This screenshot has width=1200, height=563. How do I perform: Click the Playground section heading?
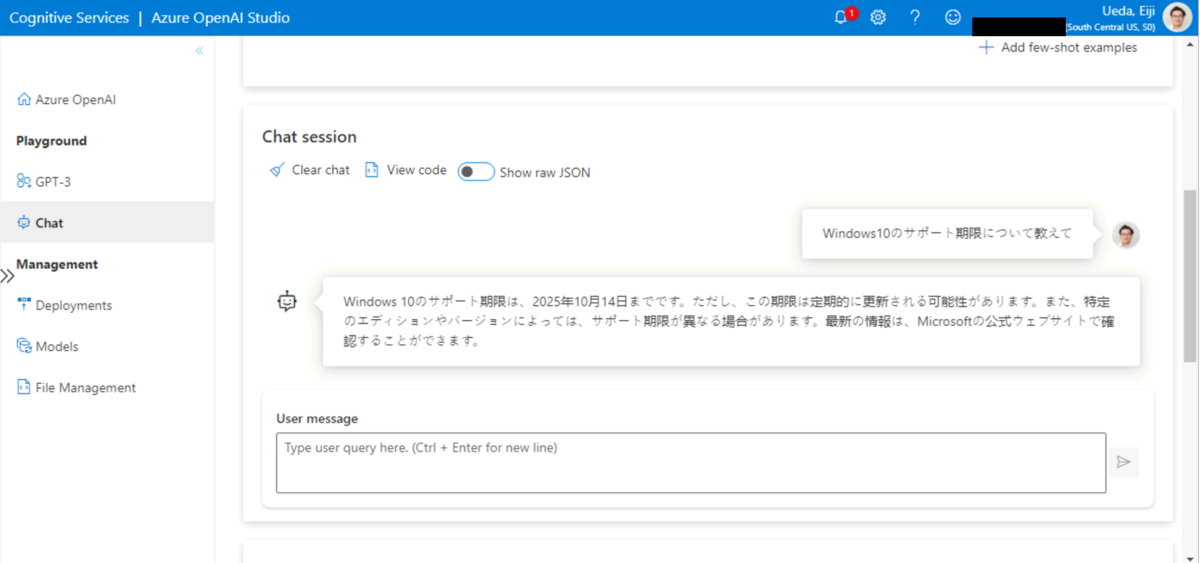[x=51, y=141]
